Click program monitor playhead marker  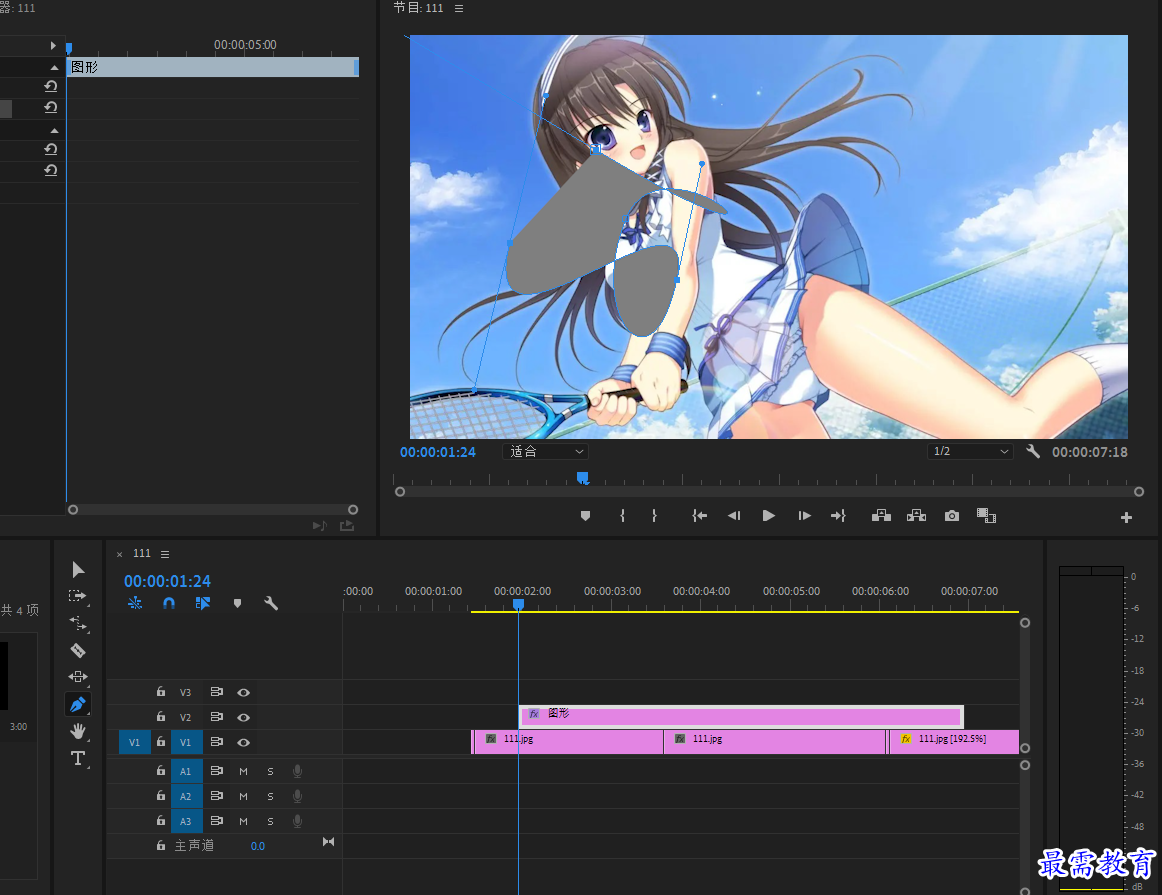582,478
